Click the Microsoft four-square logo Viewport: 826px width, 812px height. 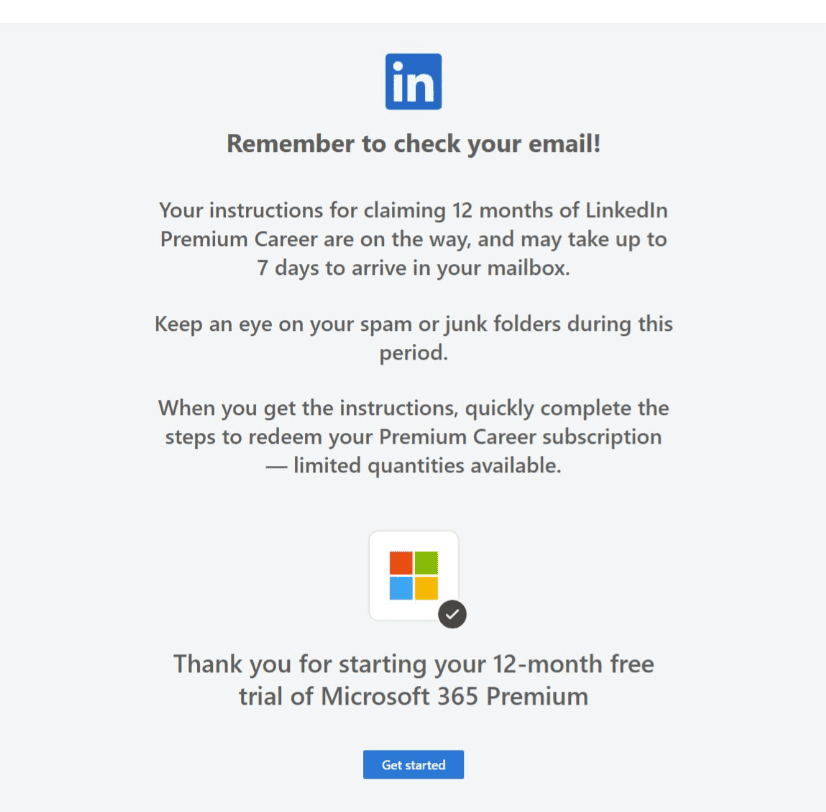(413, 575)
